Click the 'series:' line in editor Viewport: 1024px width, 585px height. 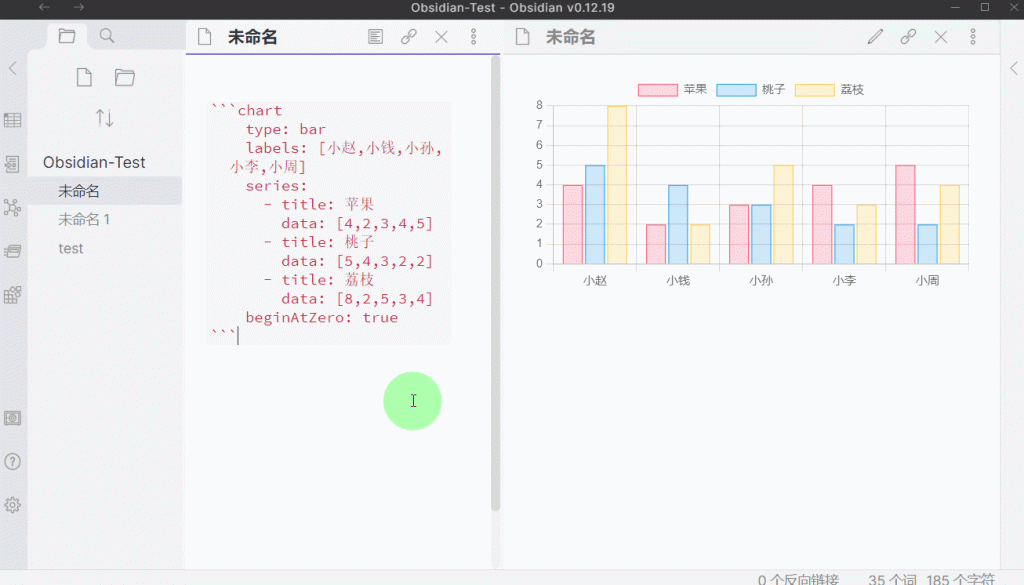coord(276,185)
